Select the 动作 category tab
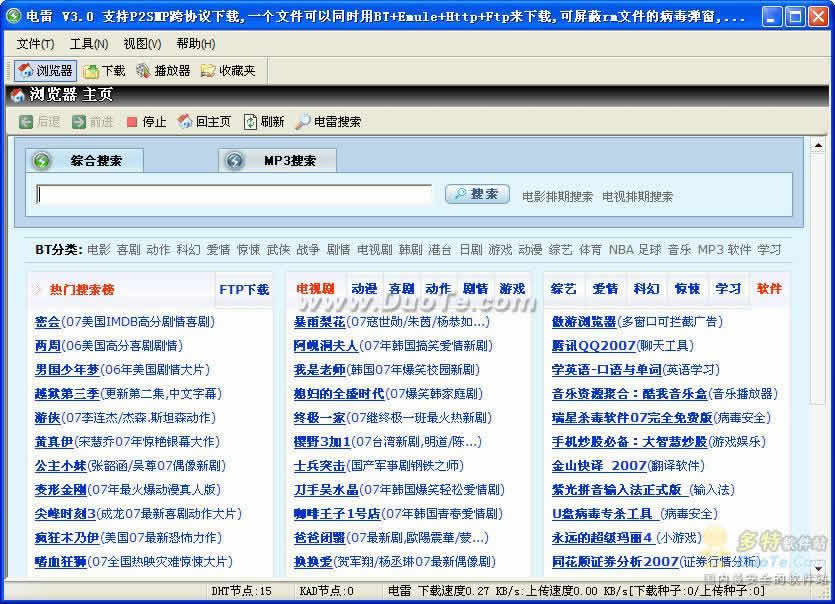 point(438,289)
